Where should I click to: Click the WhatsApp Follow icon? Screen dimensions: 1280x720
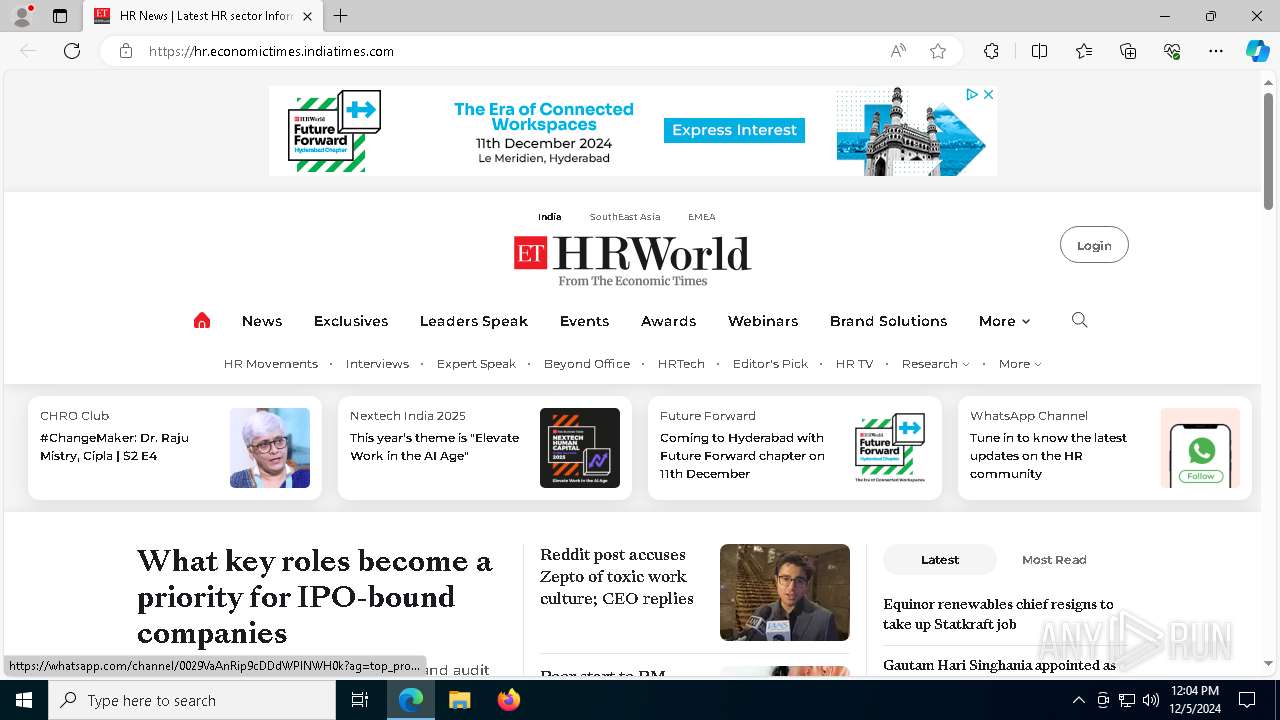[1200, 448]
